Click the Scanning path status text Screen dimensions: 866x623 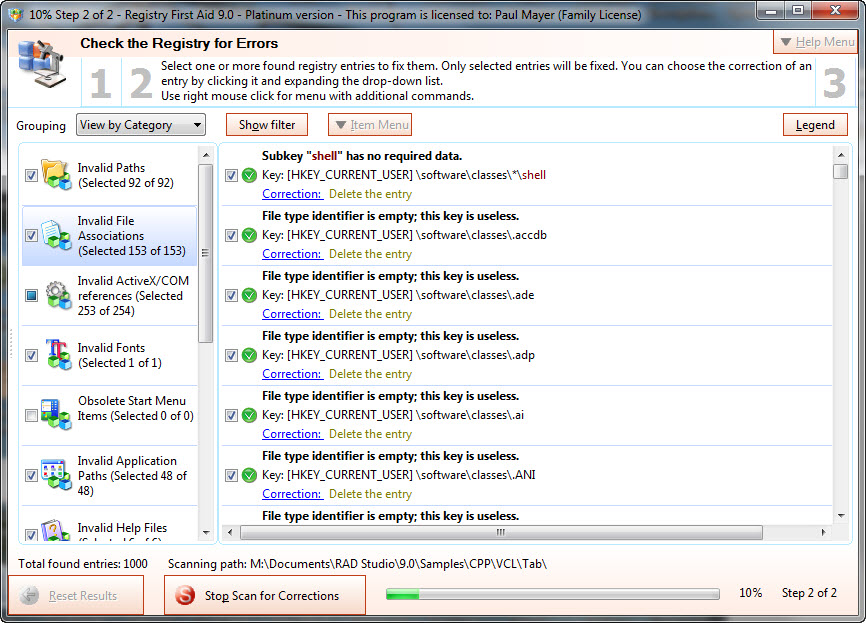(357, 564)
